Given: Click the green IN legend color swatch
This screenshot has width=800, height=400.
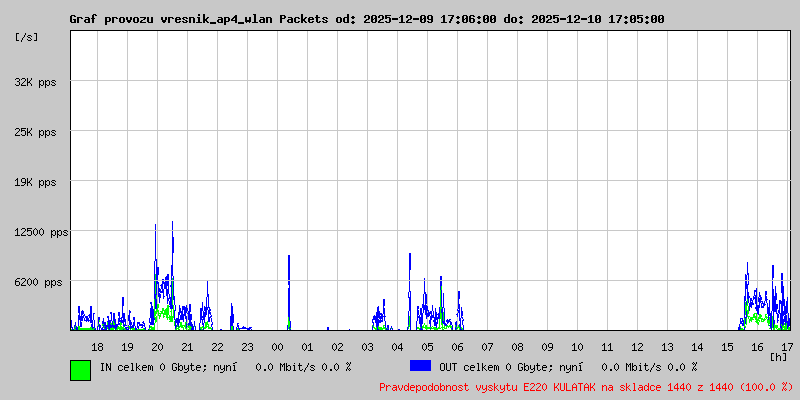Looking at the screenshot, I should click(x=81, y=370).
